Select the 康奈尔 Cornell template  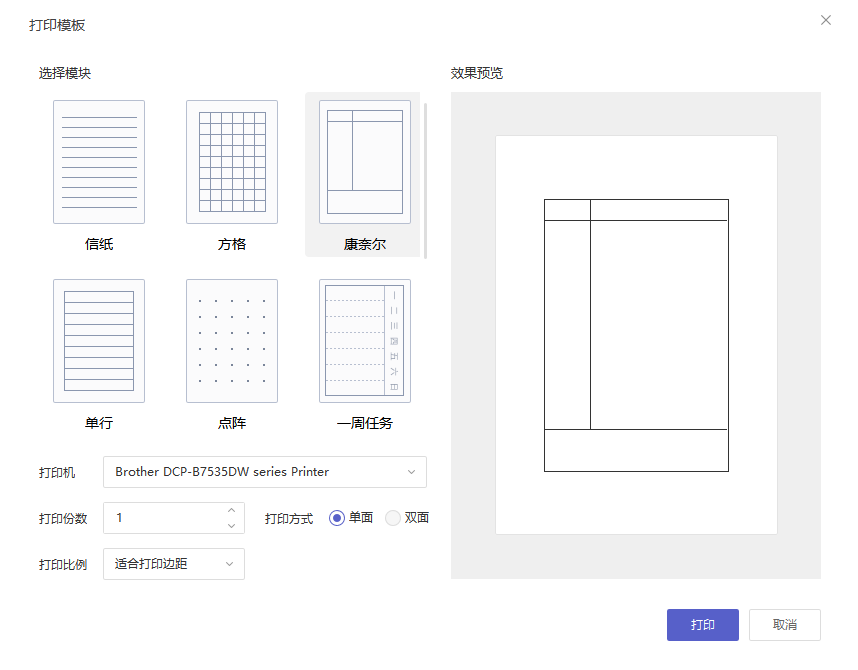(x=364, y=162)
